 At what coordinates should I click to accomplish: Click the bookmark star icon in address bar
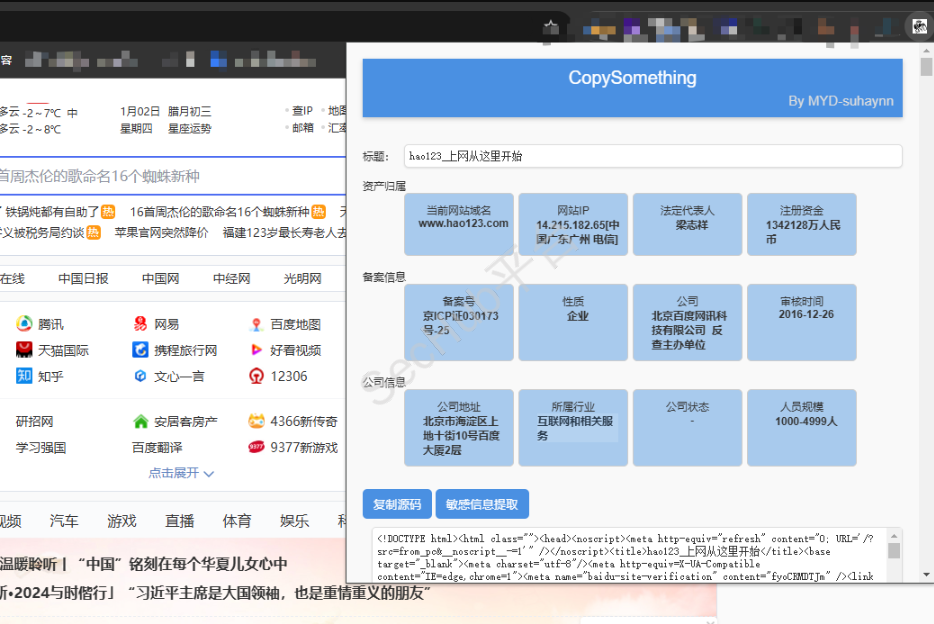[551, 27]
